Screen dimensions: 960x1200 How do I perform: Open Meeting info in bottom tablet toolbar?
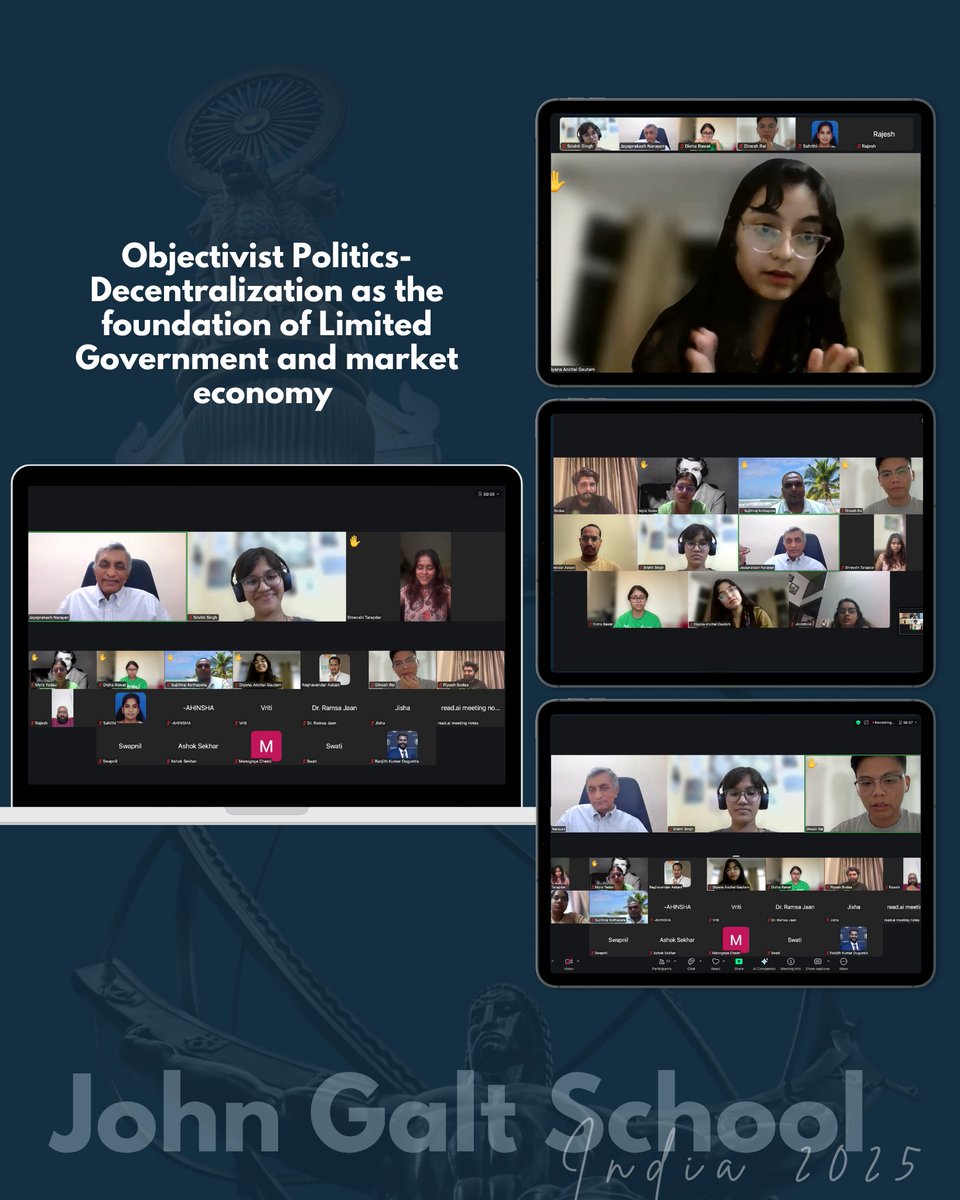pyautogui.click(x=790, y=962)
